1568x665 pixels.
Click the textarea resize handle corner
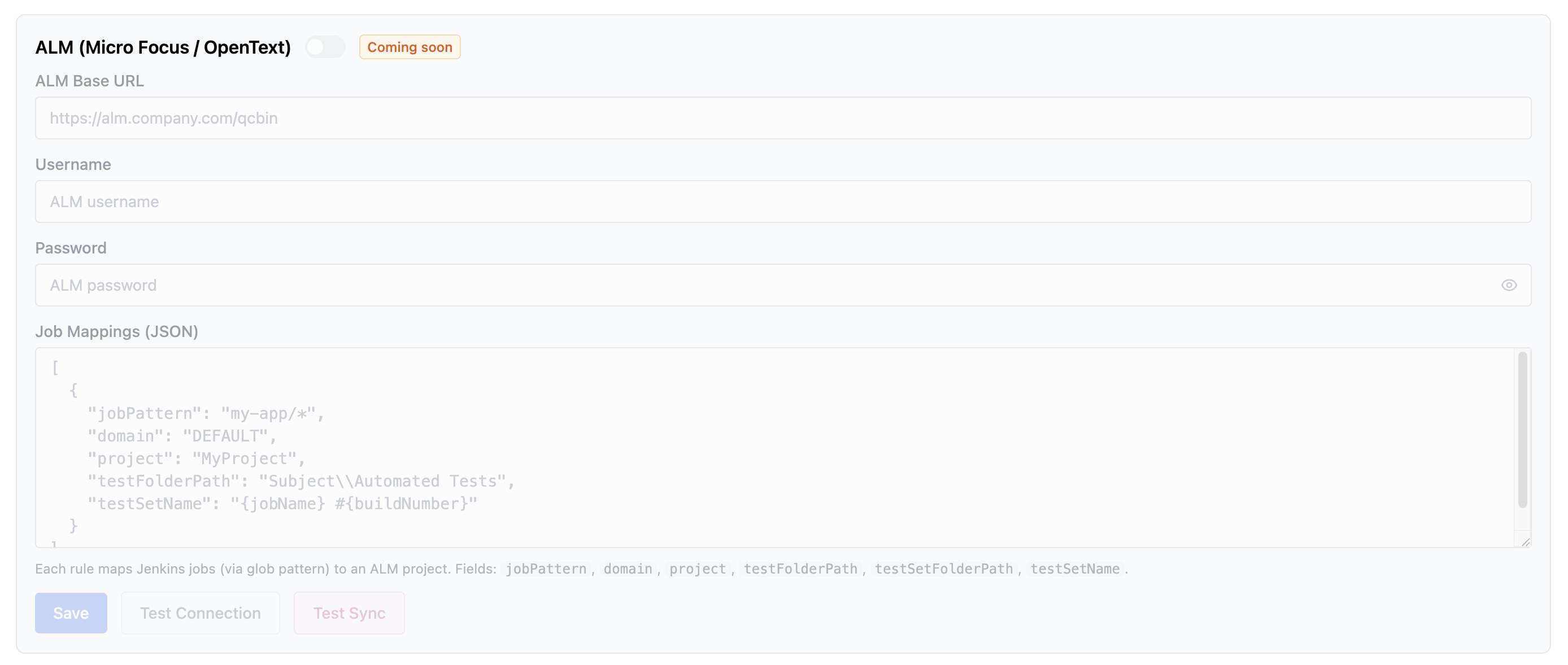pyautogui.click(x=1526, y=541)
